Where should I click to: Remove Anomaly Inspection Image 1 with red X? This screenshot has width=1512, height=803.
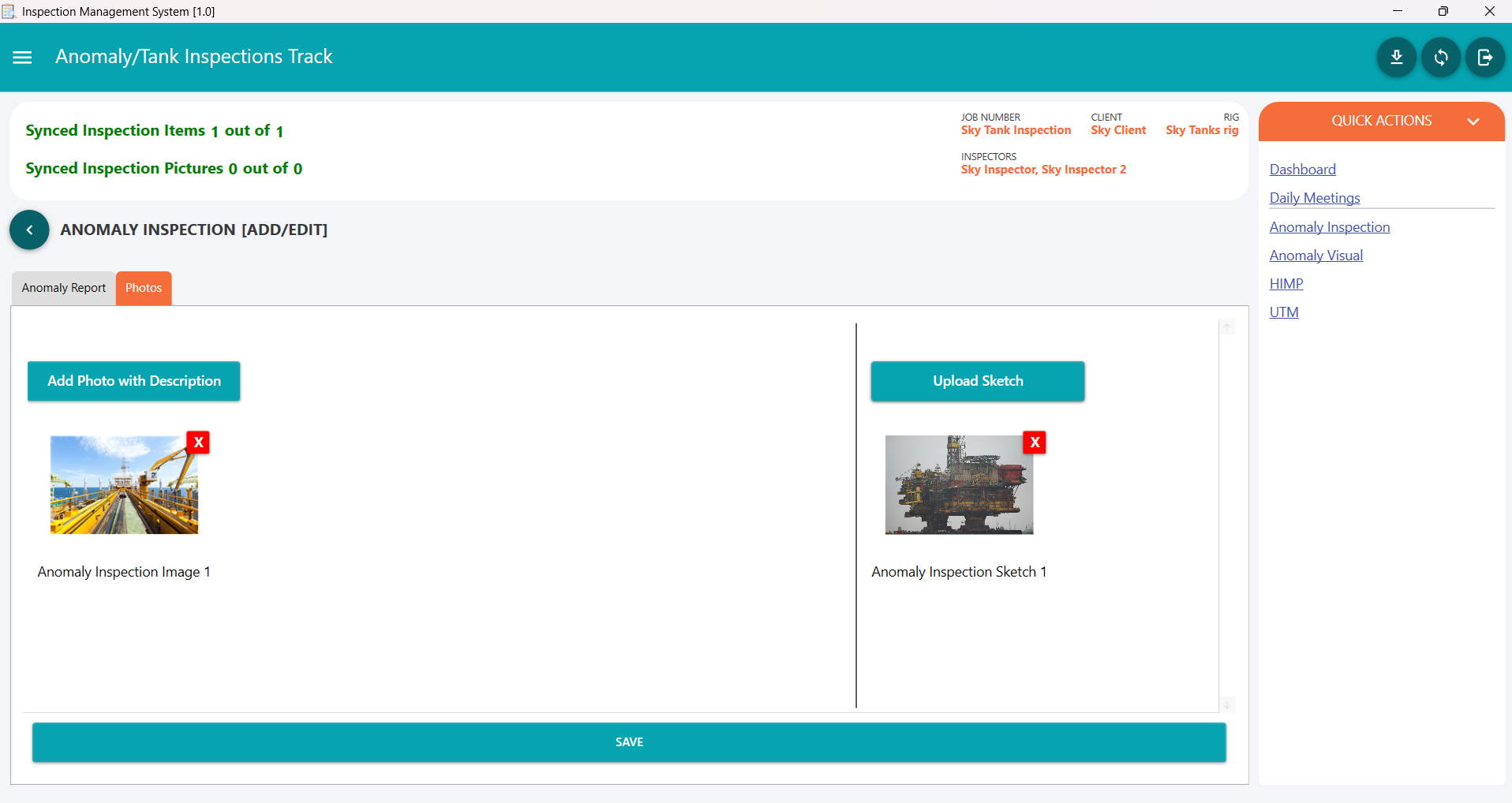(x=199, y=443)
